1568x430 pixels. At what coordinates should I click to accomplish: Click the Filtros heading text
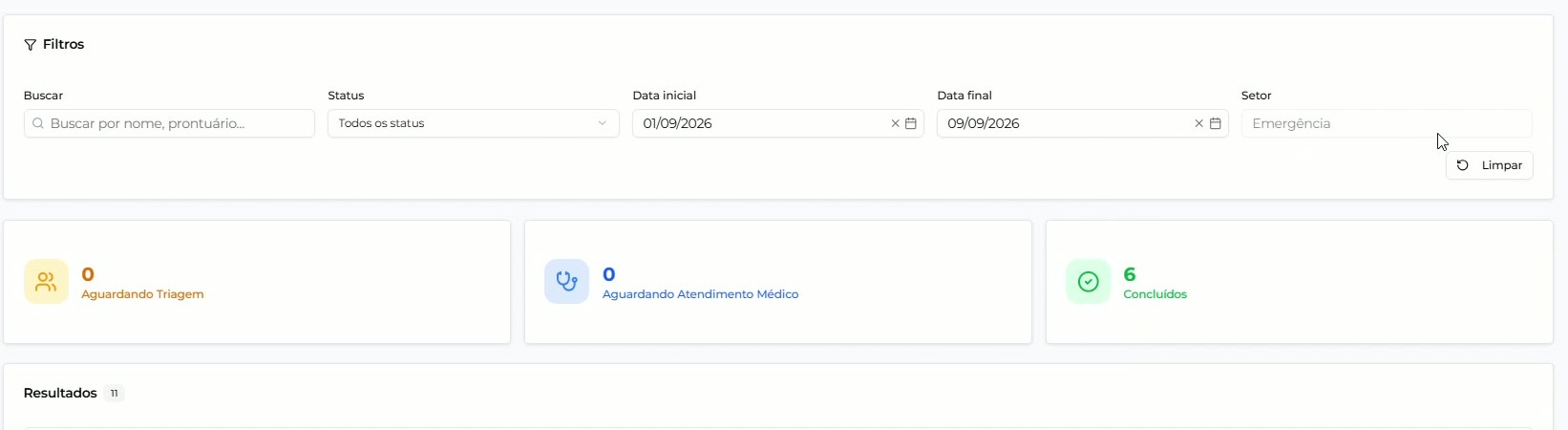point(64,45)
